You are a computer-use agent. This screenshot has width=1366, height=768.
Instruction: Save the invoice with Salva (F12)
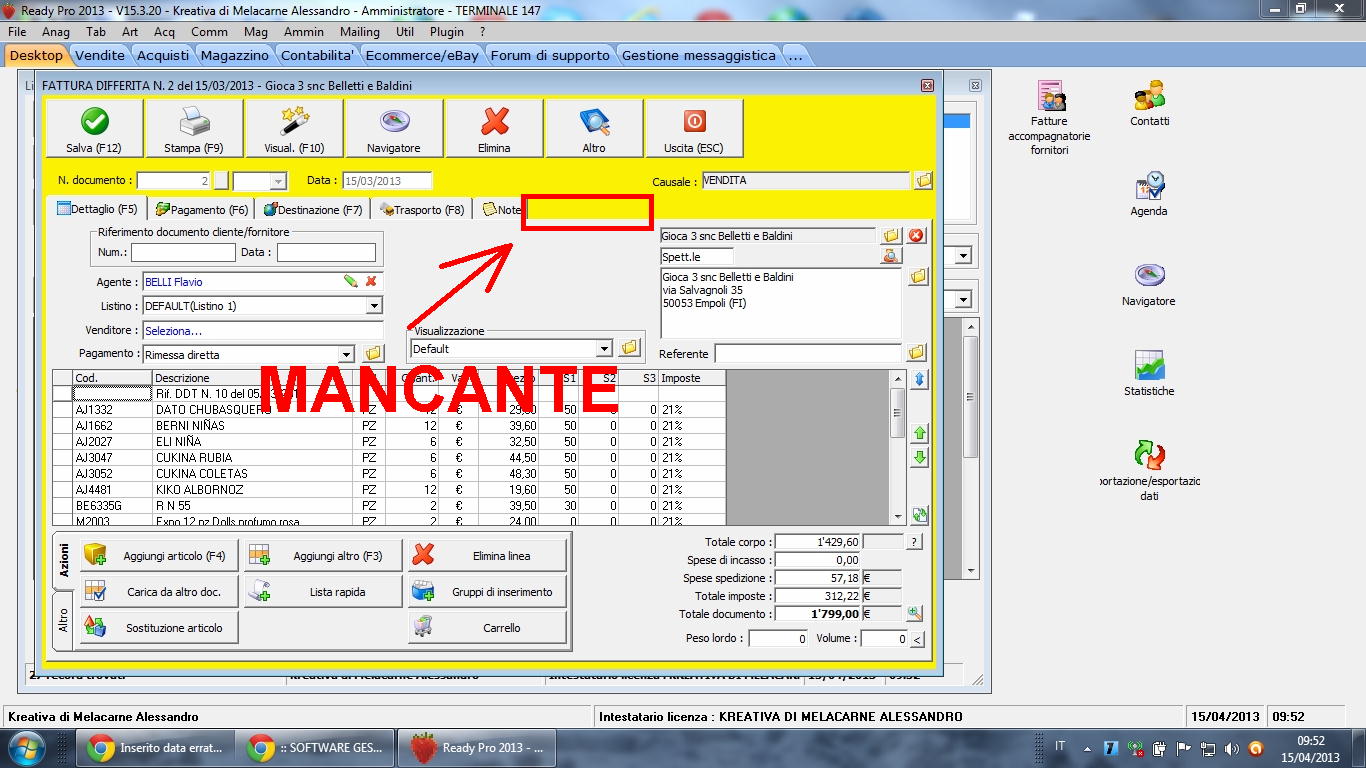click(x=94, y=128)
